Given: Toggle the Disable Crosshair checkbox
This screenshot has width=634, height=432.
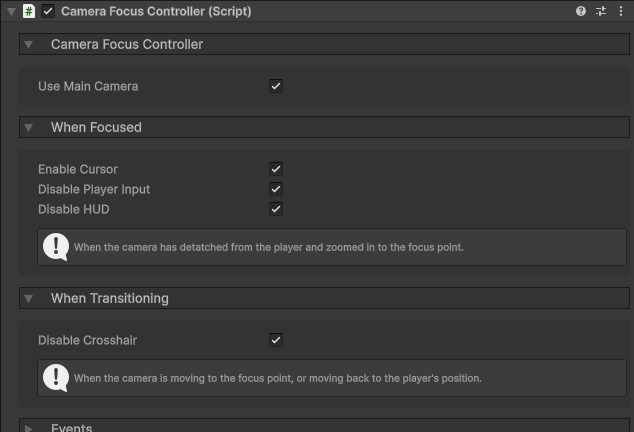Looking at the screenshot, I should point(276,340).
